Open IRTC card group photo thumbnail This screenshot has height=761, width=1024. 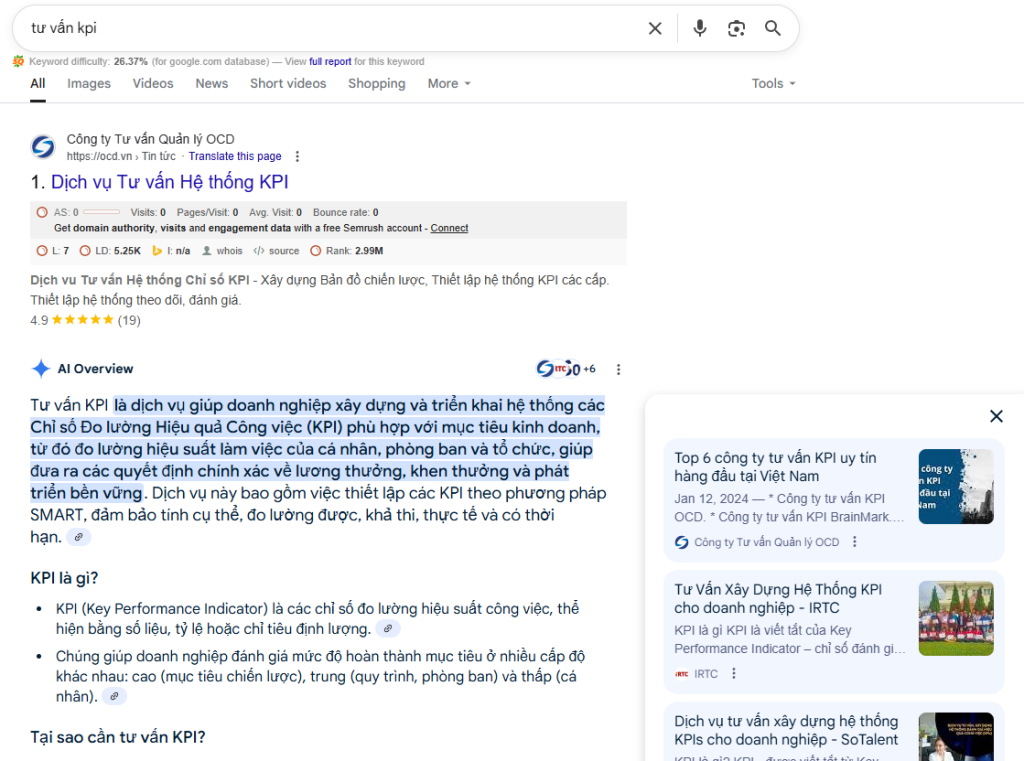click(x=956, y=619)
